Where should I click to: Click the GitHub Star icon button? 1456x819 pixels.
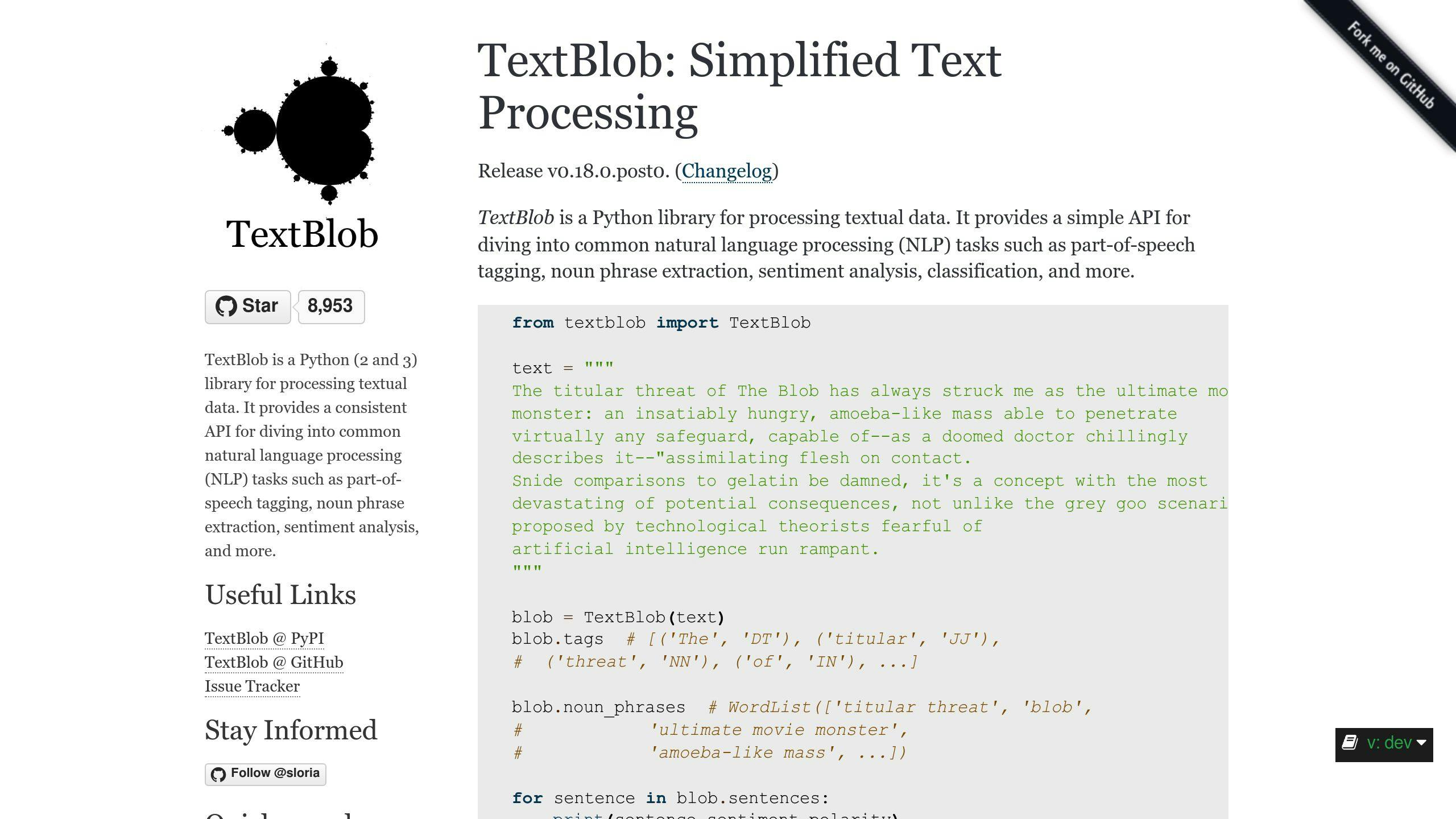248,306
